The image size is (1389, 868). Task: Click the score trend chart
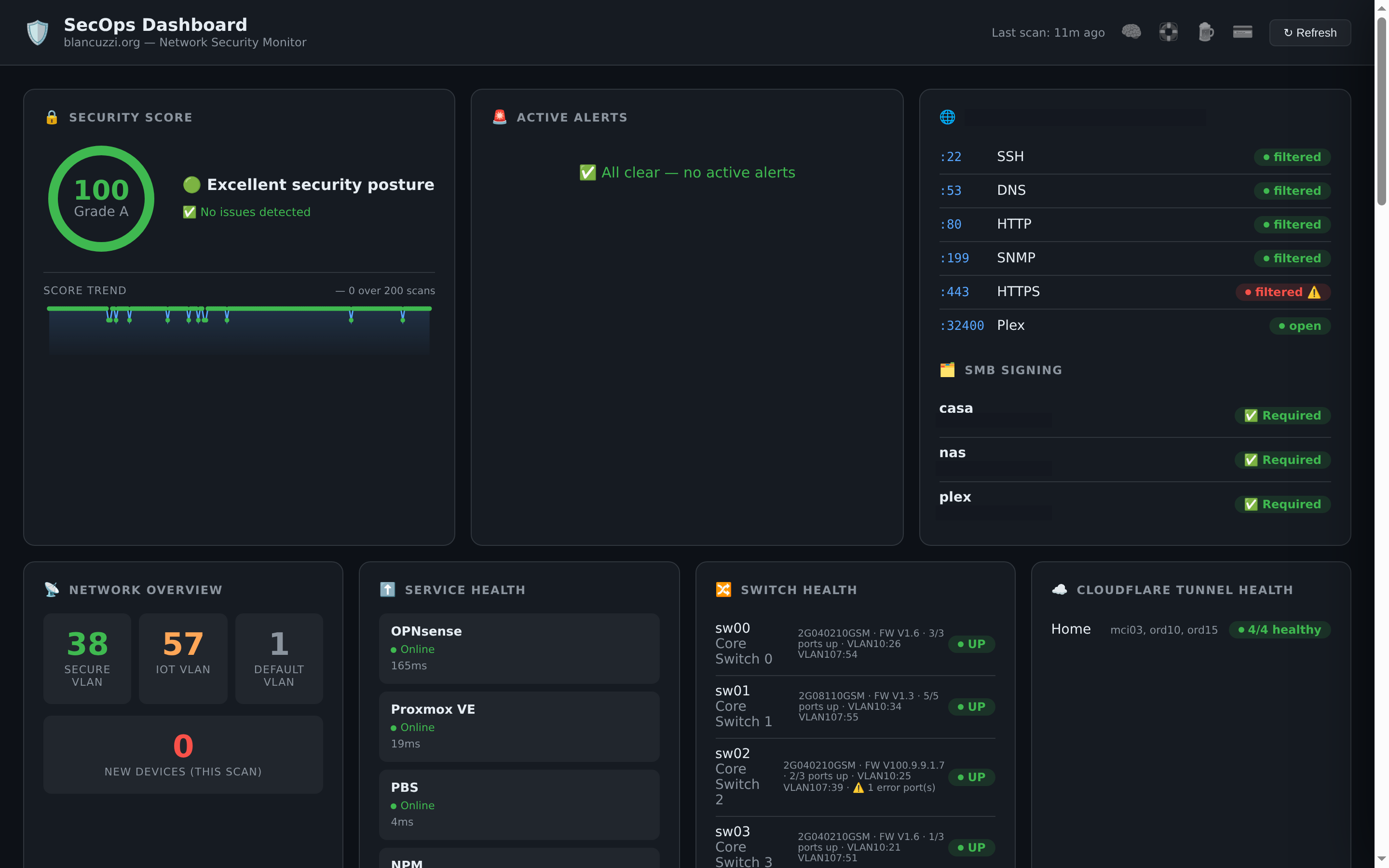[x=239, y=330]
